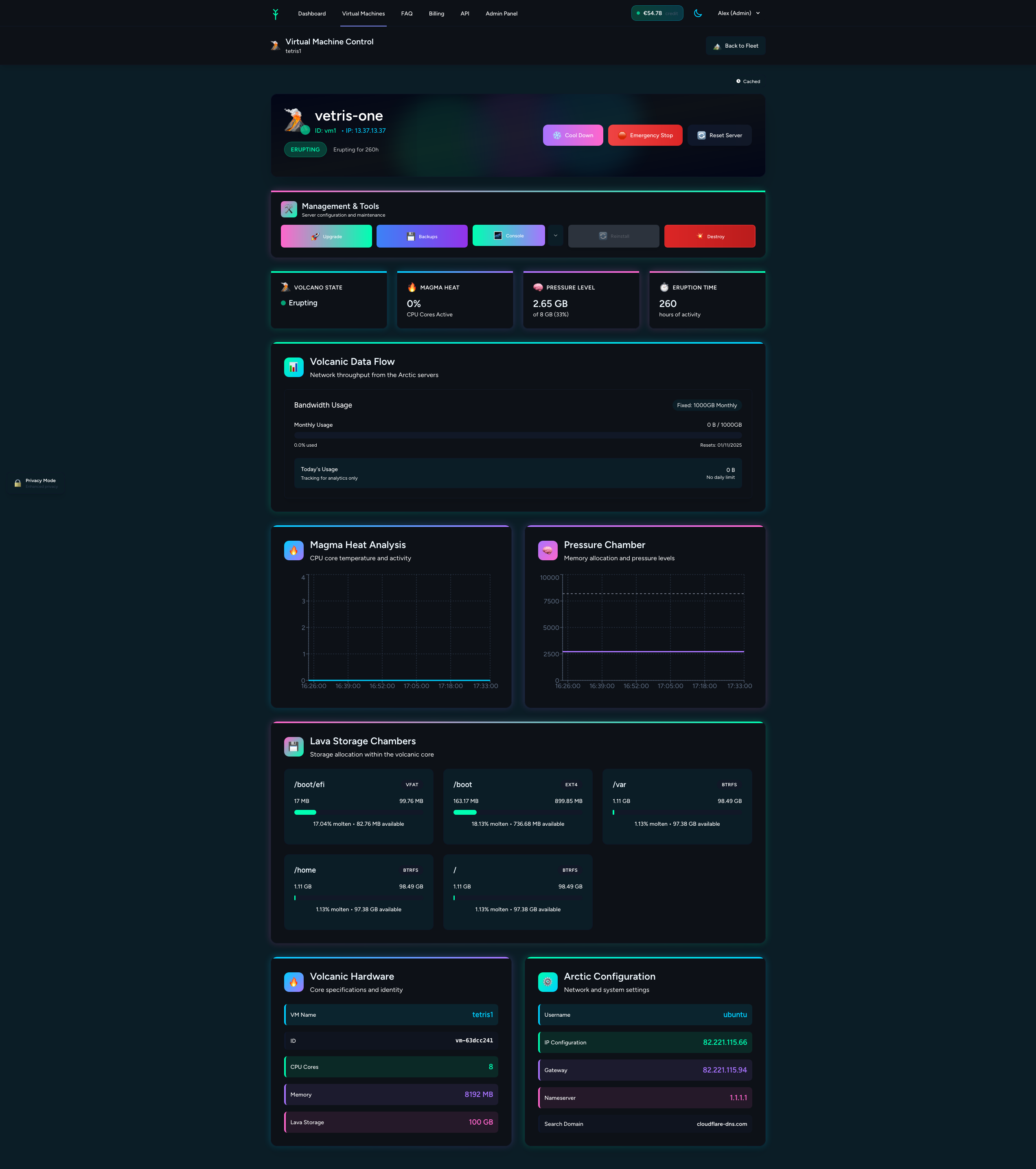Click the Volcanic Hardware flame icon
The image size is (1036, 1169).
click(x=293, y=982)
